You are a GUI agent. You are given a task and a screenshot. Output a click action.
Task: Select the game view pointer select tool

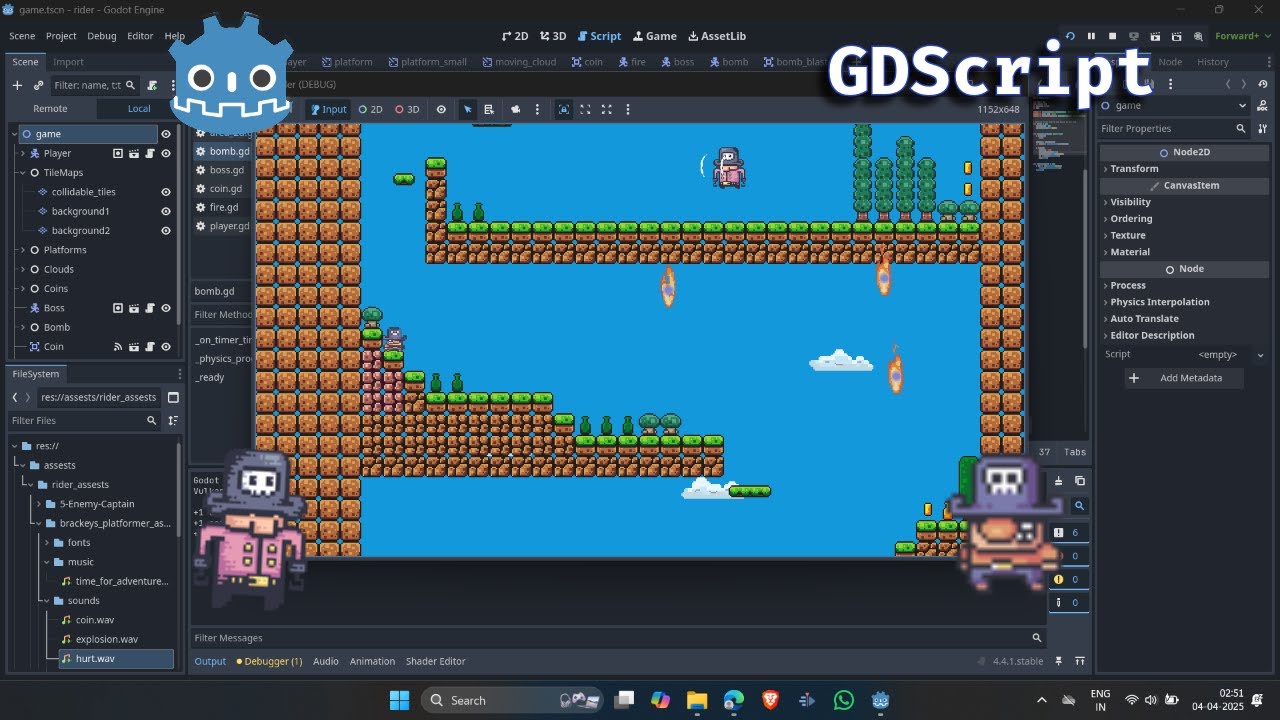coord(467,109)
